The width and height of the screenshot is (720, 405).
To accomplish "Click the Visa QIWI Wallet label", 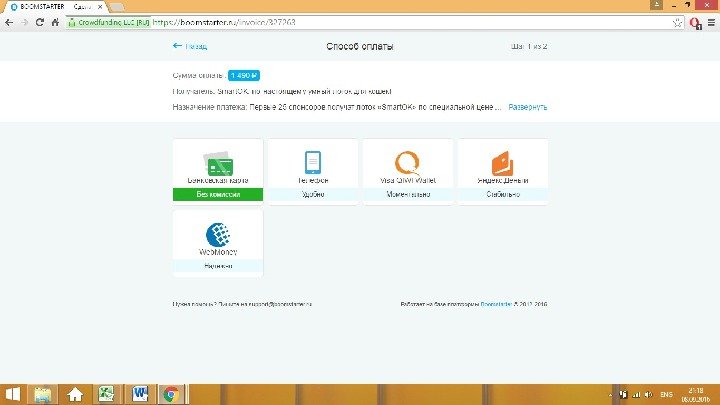I will pos(408,180).
